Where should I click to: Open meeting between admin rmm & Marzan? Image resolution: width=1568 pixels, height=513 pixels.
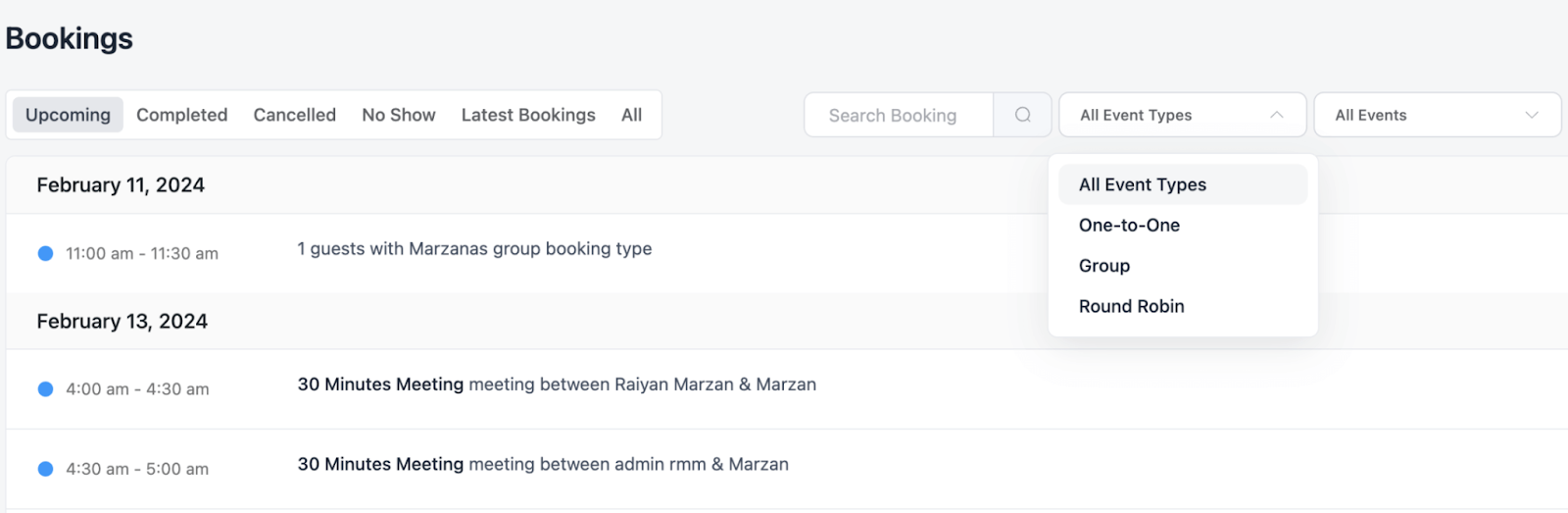click(x=543, y=464)
